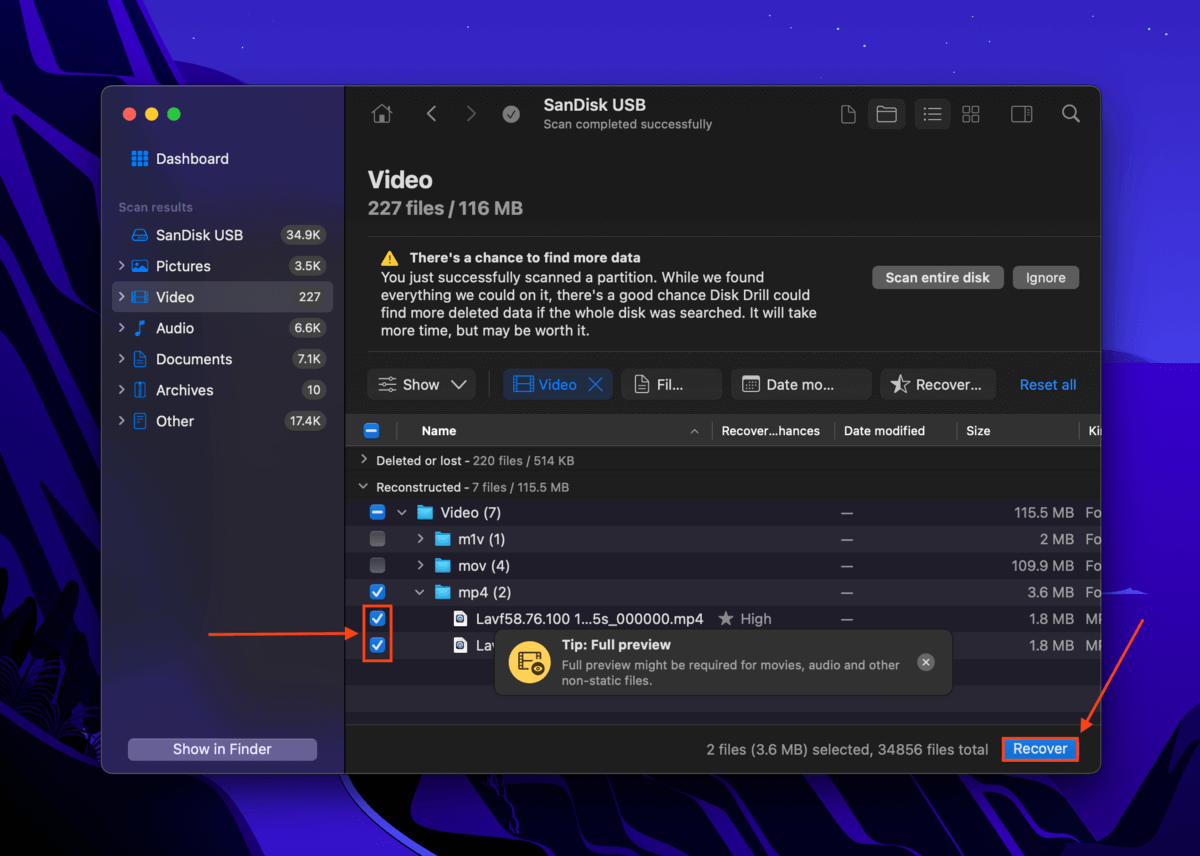
Task: Click the Recover button
Action: (1040, 749)
